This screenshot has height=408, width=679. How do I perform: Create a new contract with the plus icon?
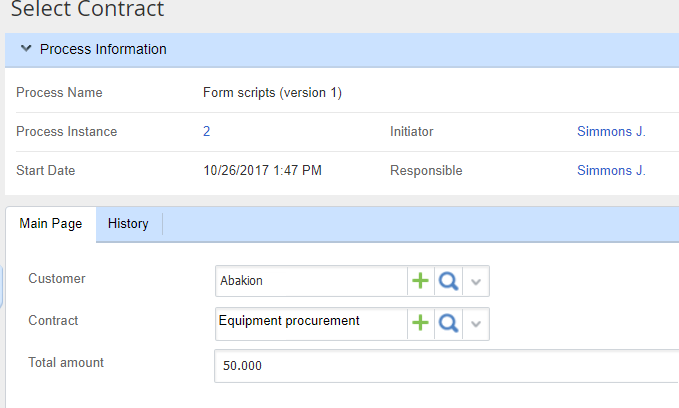pyautogui.click(x=421, y=322)
